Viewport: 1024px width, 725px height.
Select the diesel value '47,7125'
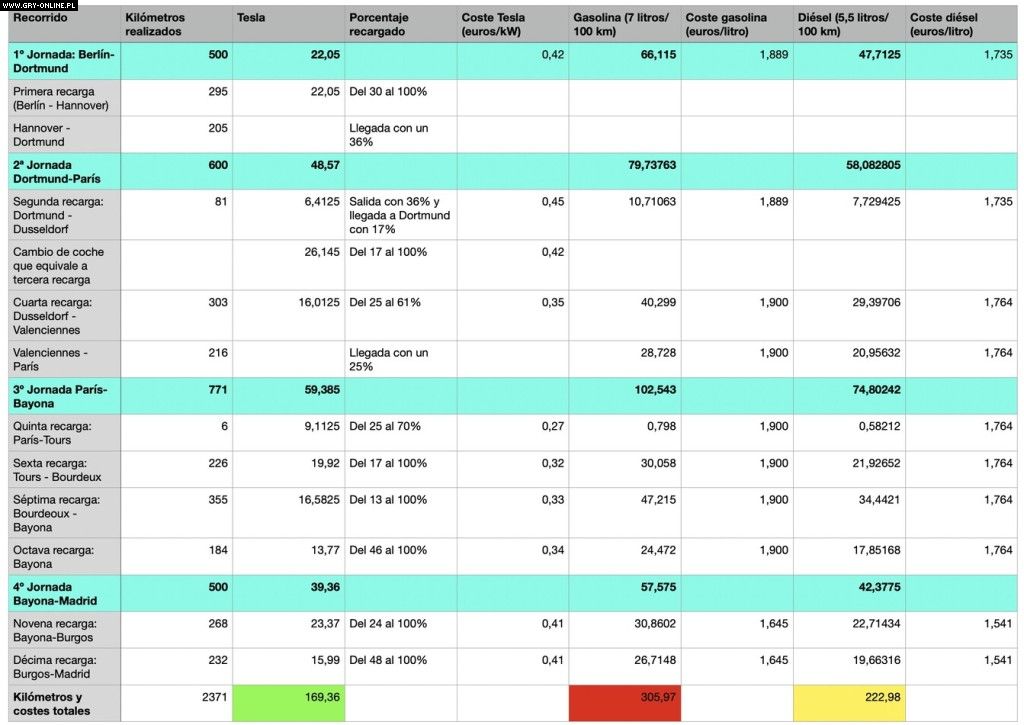tap(879, 54)
